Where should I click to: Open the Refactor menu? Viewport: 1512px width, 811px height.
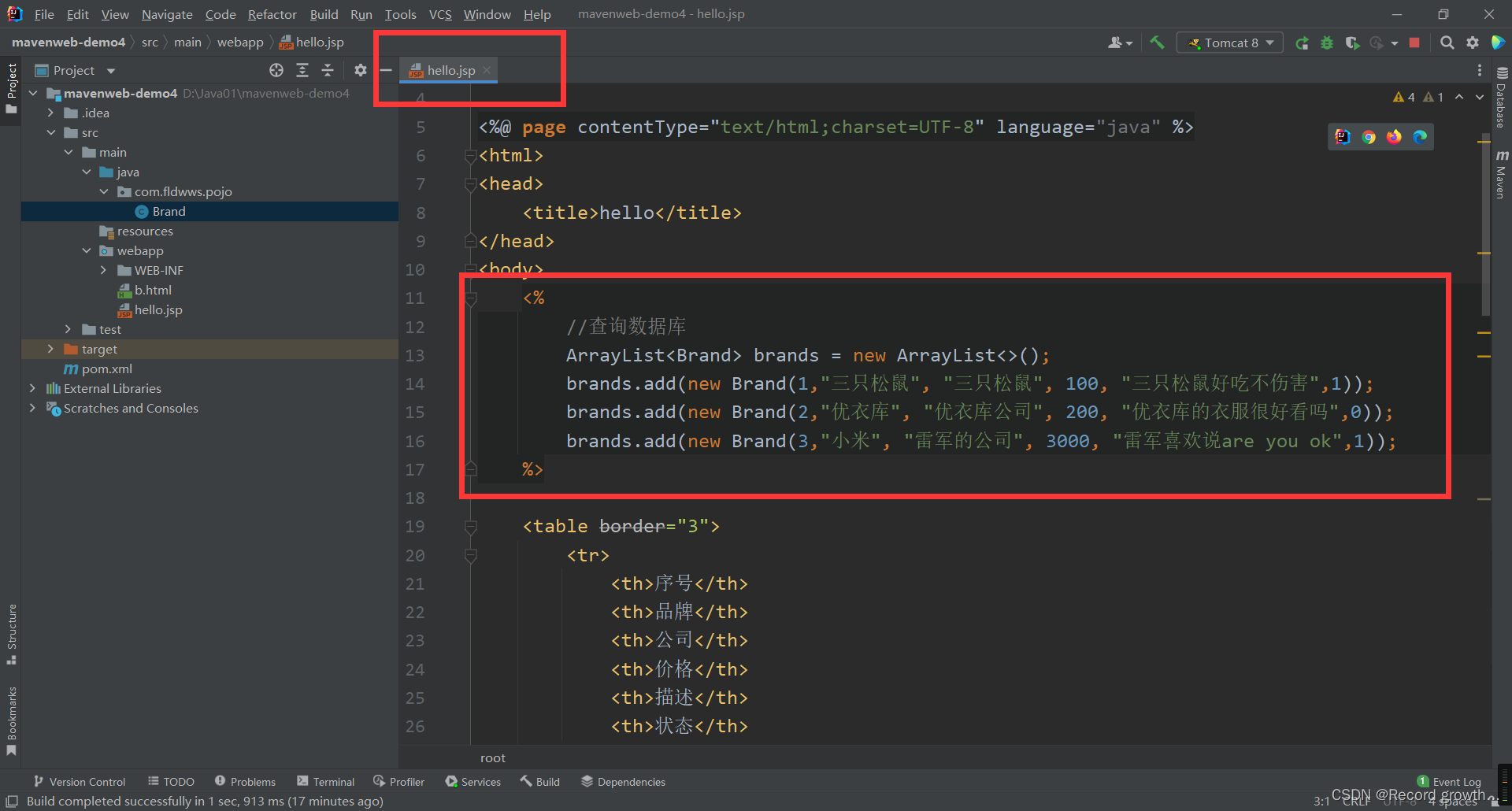(272, 14)
